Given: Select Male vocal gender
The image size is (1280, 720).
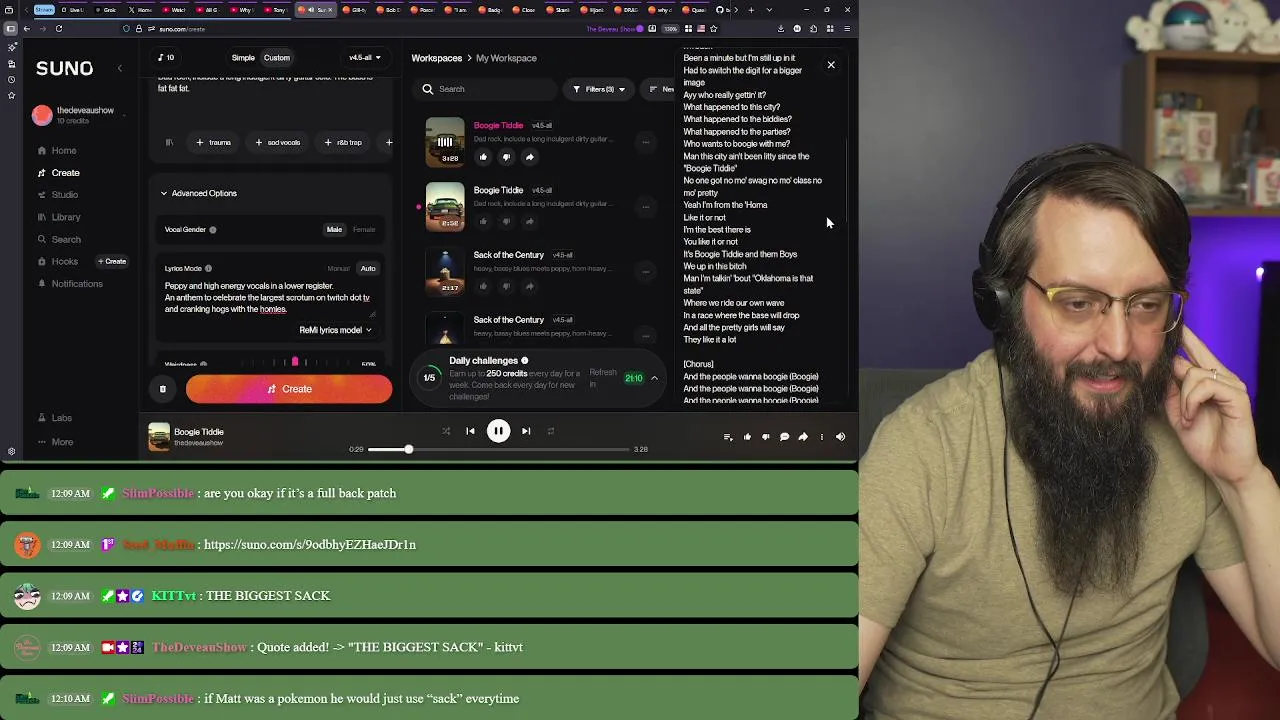Looking at the screenshot, I should click(x=334, y=230).
